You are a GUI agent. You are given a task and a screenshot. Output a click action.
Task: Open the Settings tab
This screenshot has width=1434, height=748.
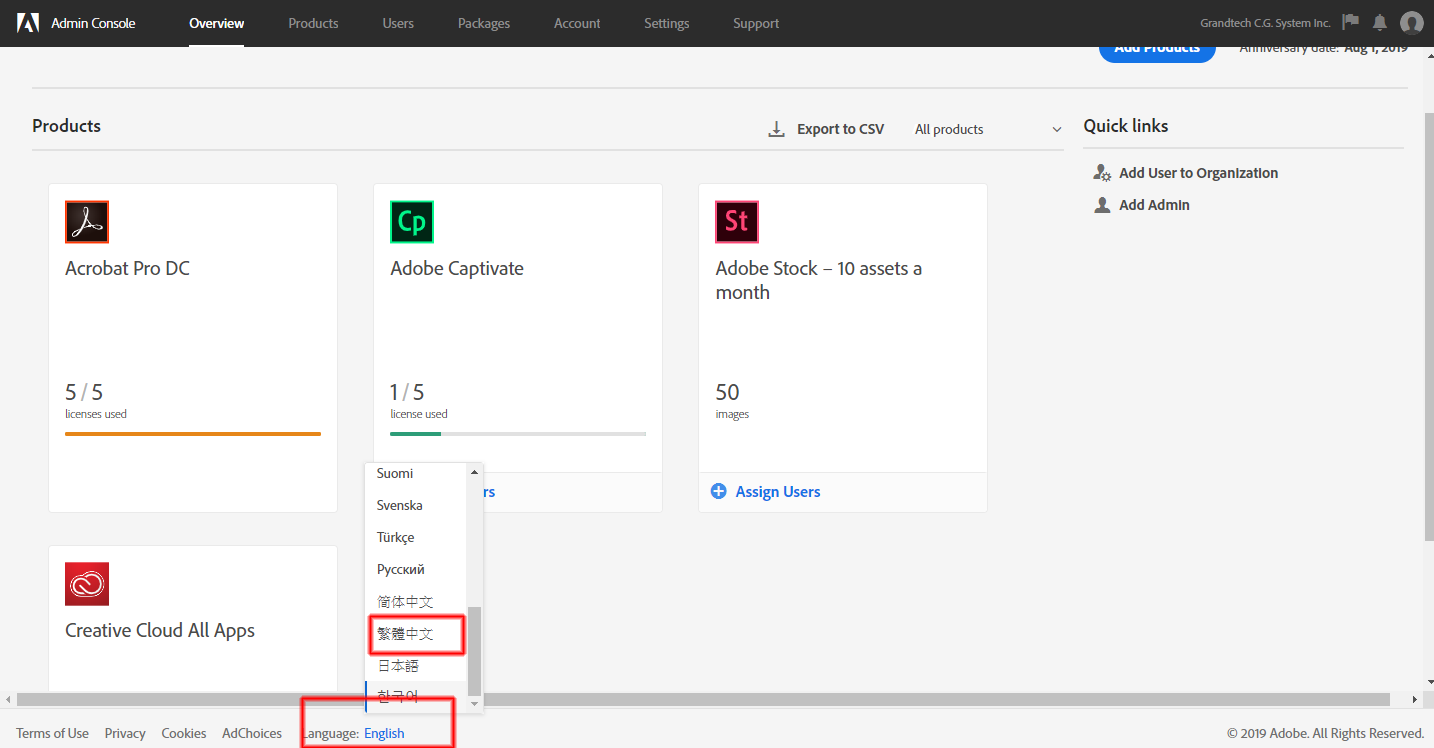click(666, 23)
